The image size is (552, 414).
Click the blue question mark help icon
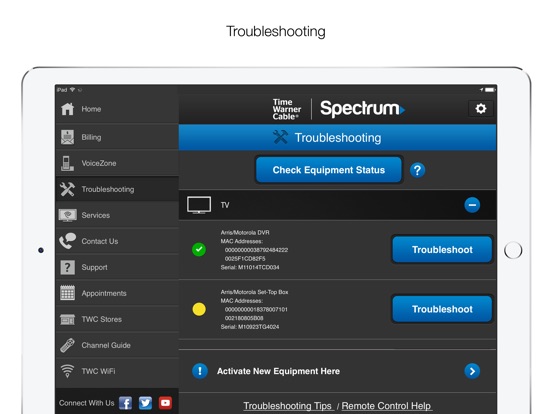coord(417,170)
